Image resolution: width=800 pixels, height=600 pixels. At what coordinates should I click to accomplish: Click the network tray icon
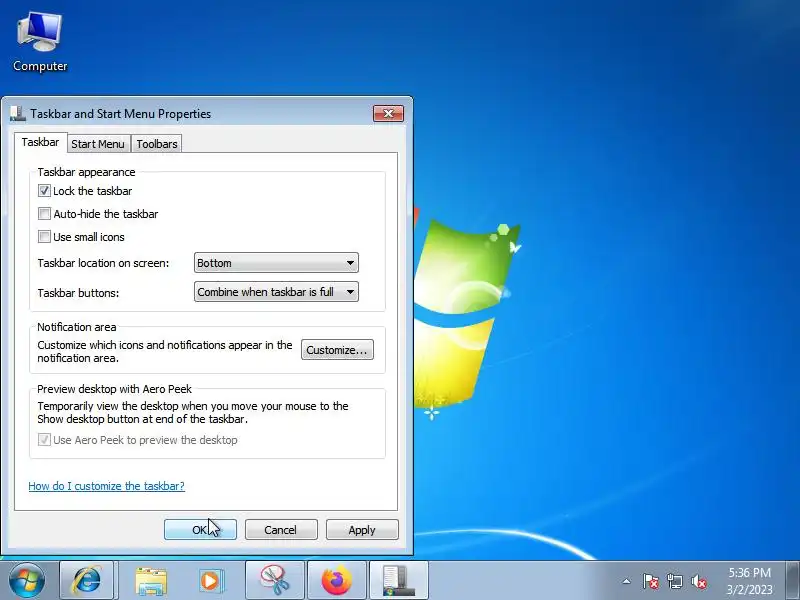(674, 581)
